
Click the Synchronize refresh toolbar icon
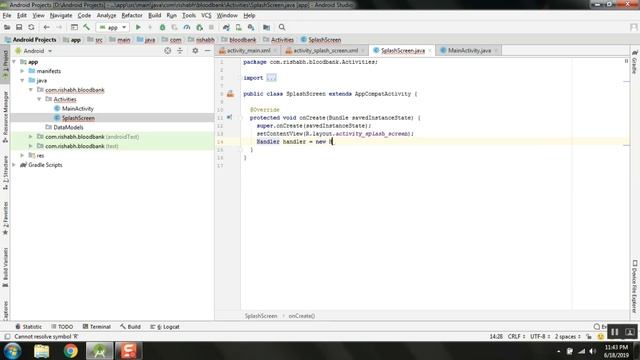[31, 27]
